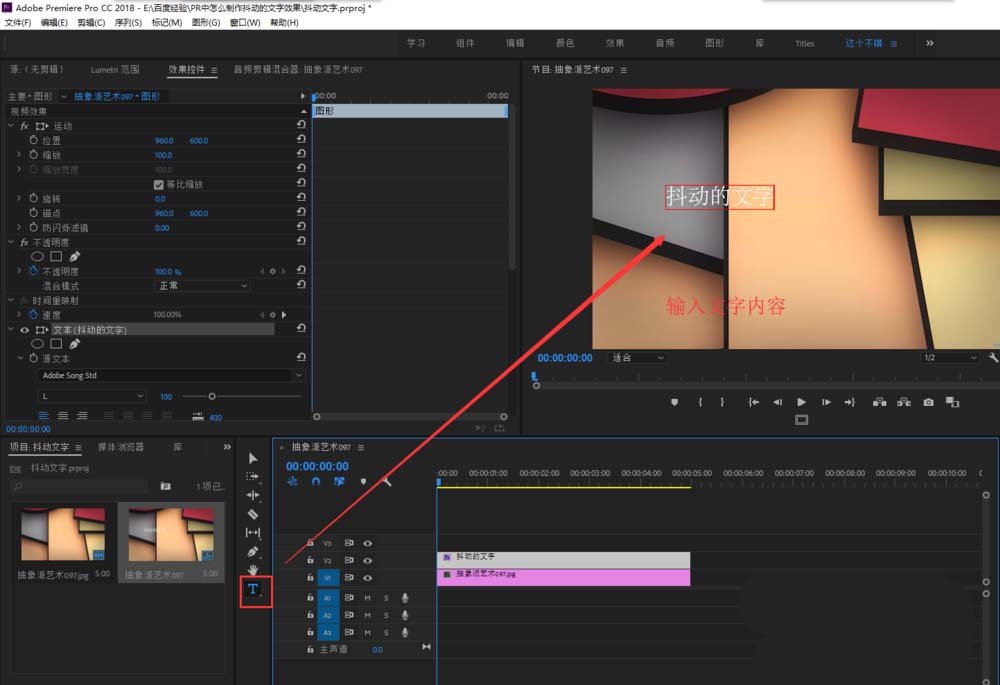Select the Selection tool
This screenshot has width=1000, height=685.
tap(253, 457)
